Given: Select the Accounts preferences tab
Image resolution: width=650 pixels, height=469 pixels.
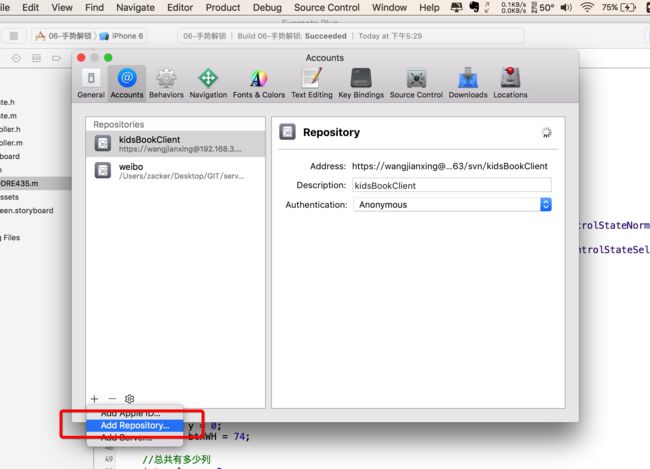Looking at the screenshot, I should [127, 84].
